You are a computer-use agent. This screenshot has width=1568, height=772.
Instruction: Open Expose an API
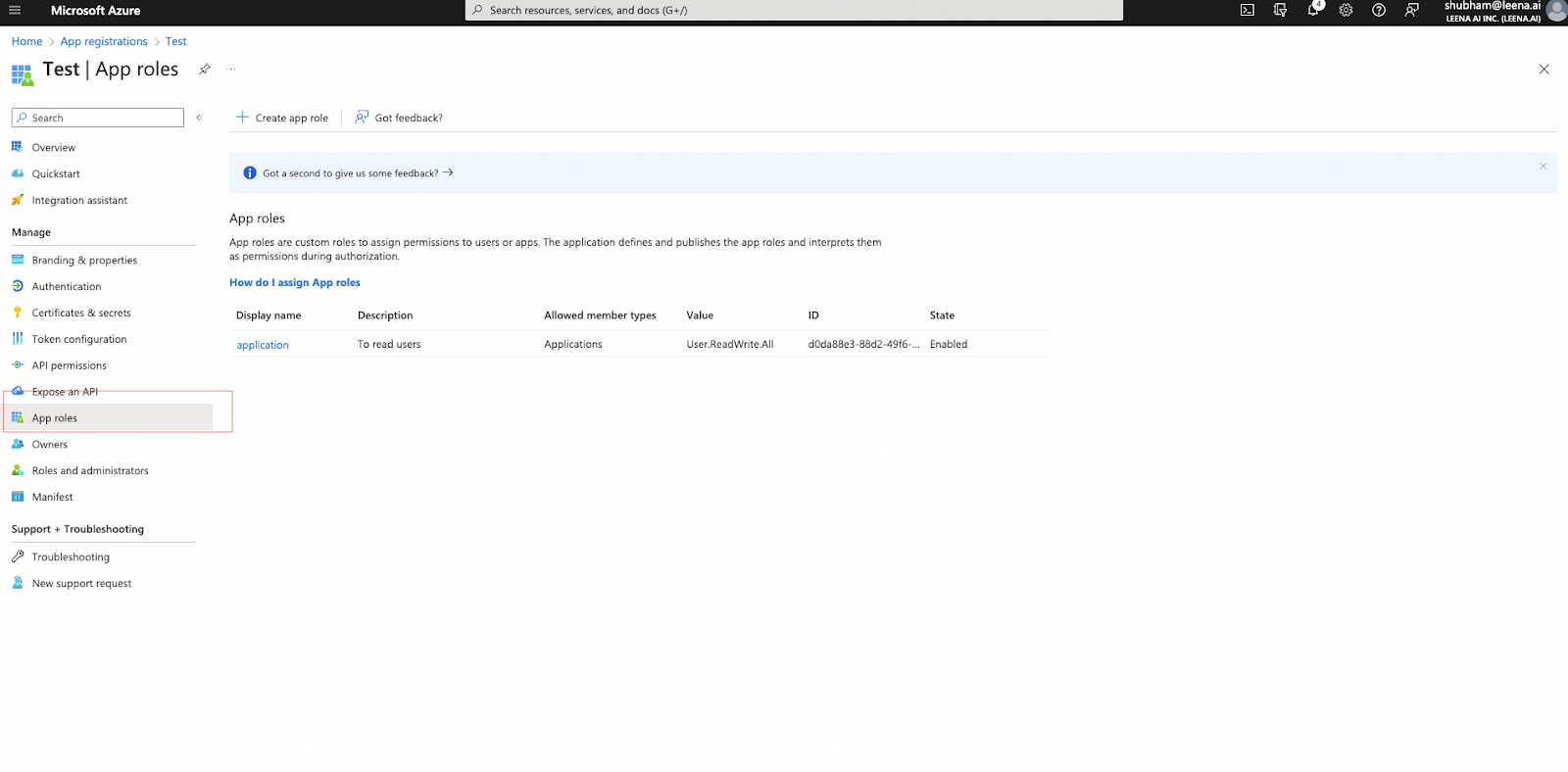point(65,392)
